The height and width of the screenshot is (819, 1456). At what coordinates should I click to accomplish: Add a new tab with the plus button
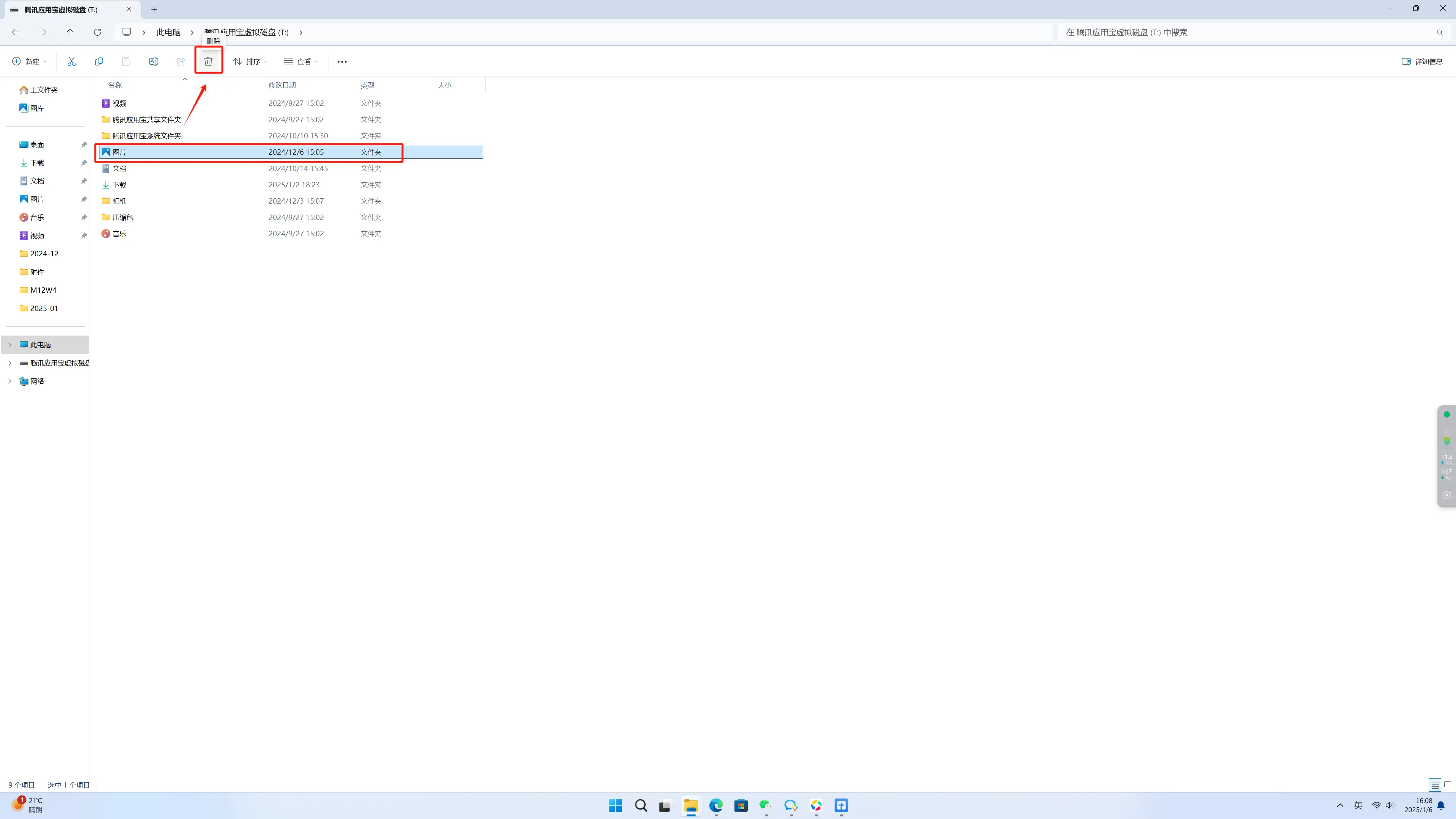(154, 9)
